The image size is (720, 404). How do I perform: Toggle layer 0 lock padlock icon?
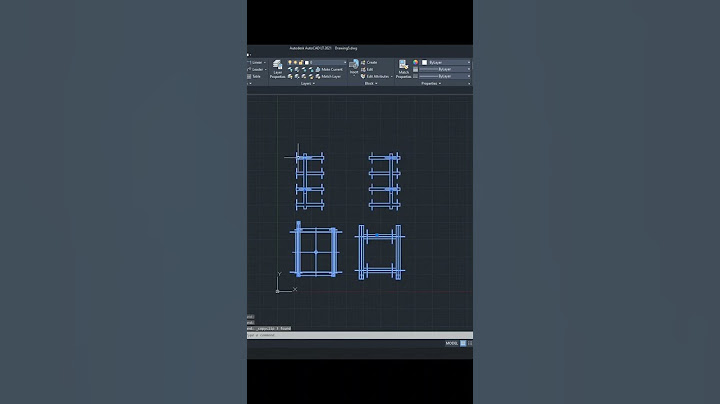pyautogui.click(x=301, y=62)
